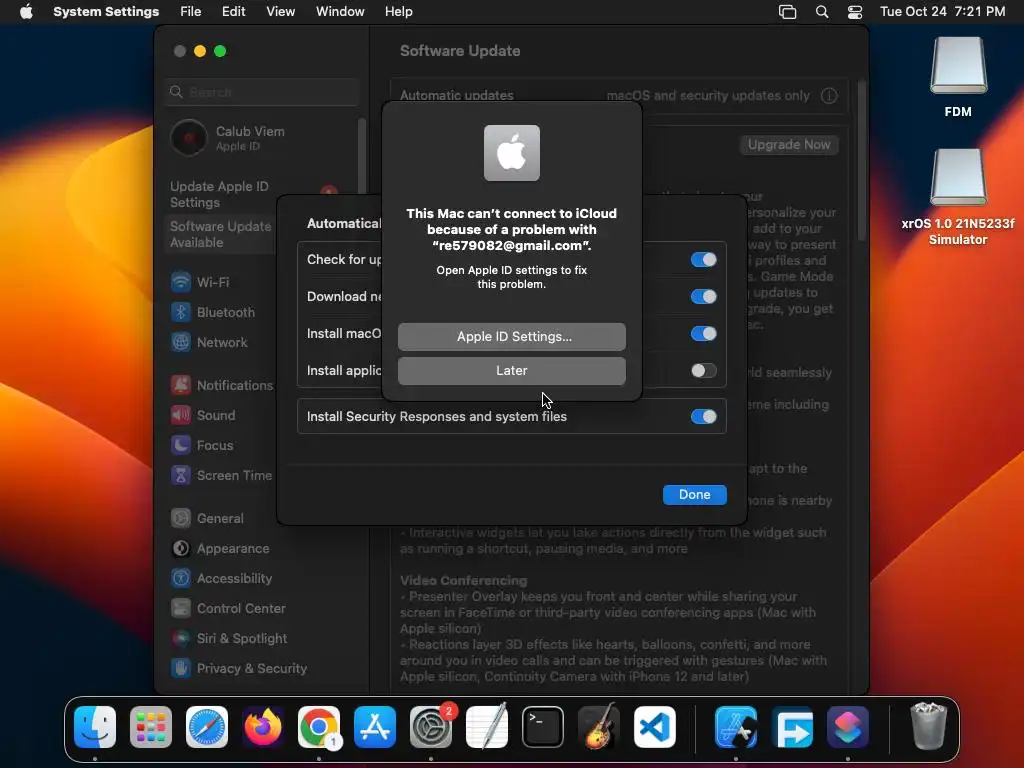Open the File menu
This screenshot has height=768, width=1024.
click(191, 12)
